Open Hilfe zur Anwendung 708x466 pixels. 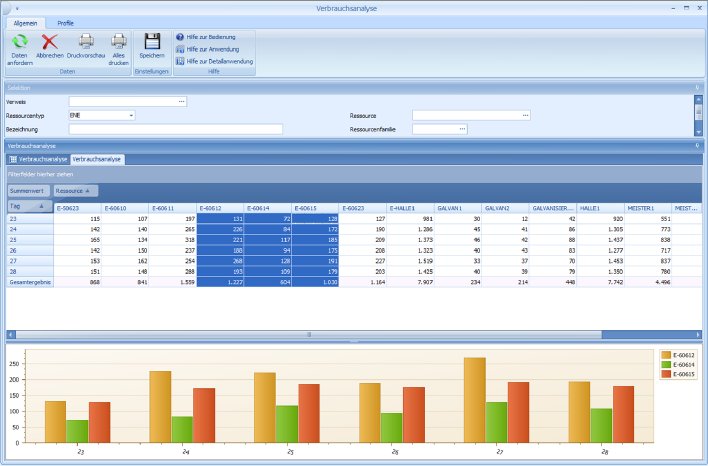[x=208, y=49]
